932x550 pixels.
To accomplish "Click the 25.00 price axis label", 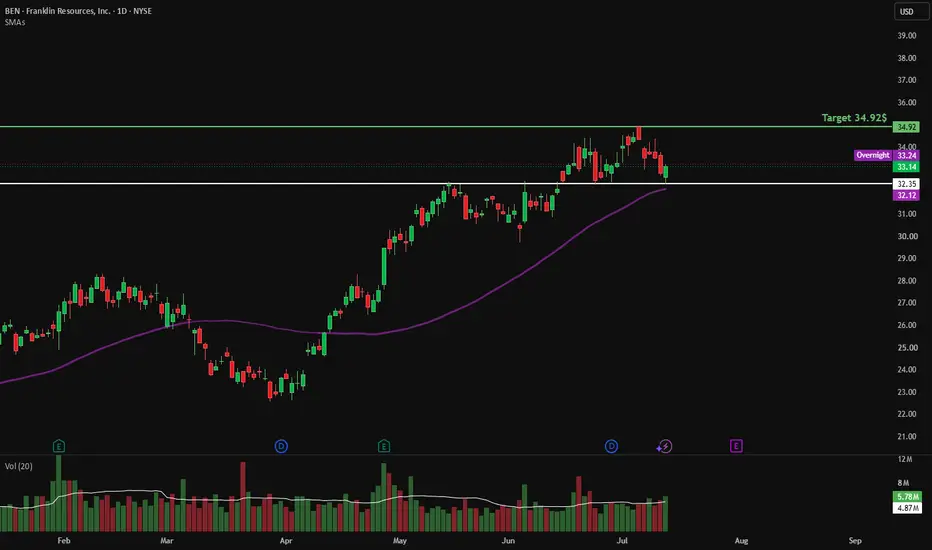I will (x=906, y=347).
